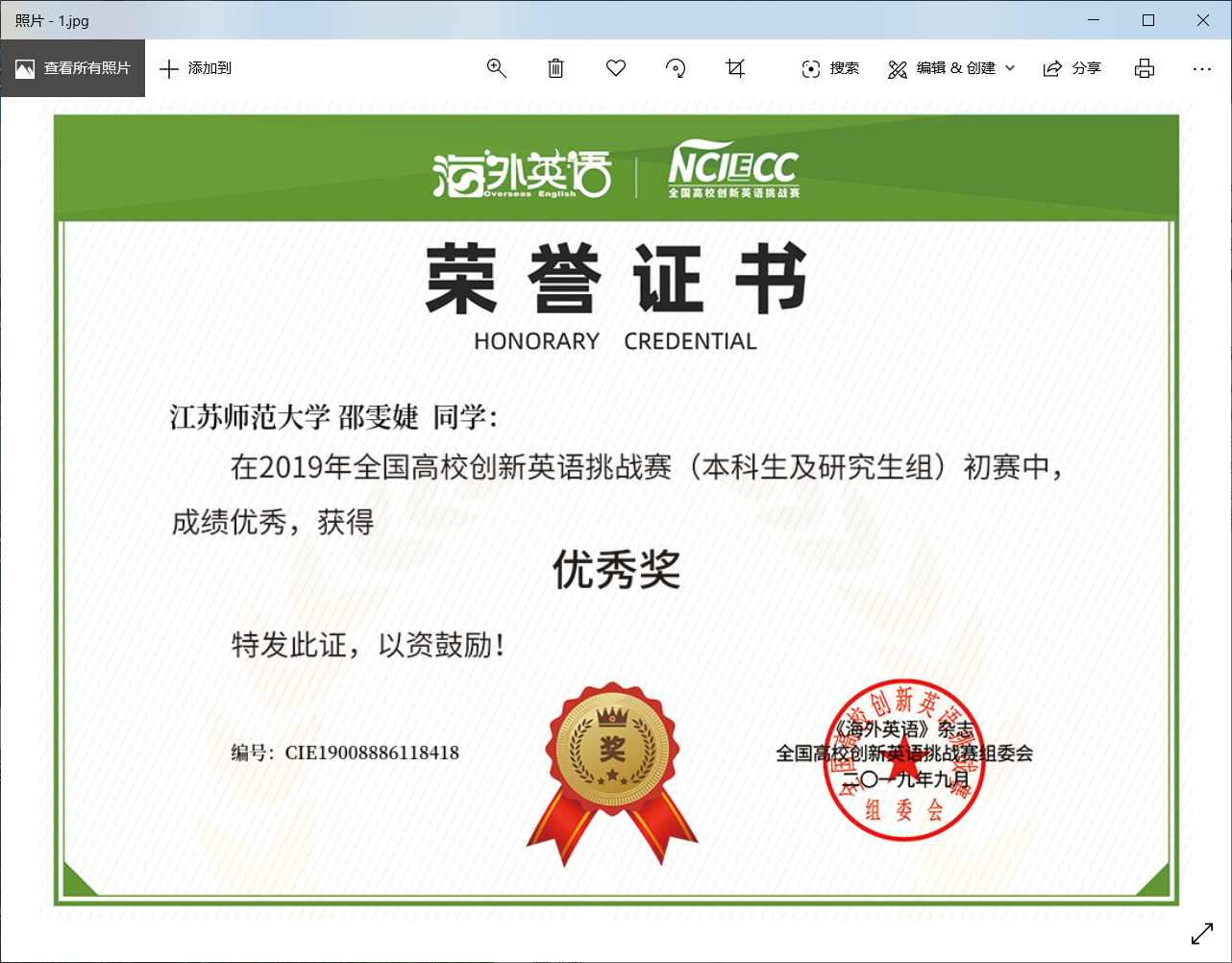Share the photo via 分享
Screen dimensions: 1232x963
1072,68
